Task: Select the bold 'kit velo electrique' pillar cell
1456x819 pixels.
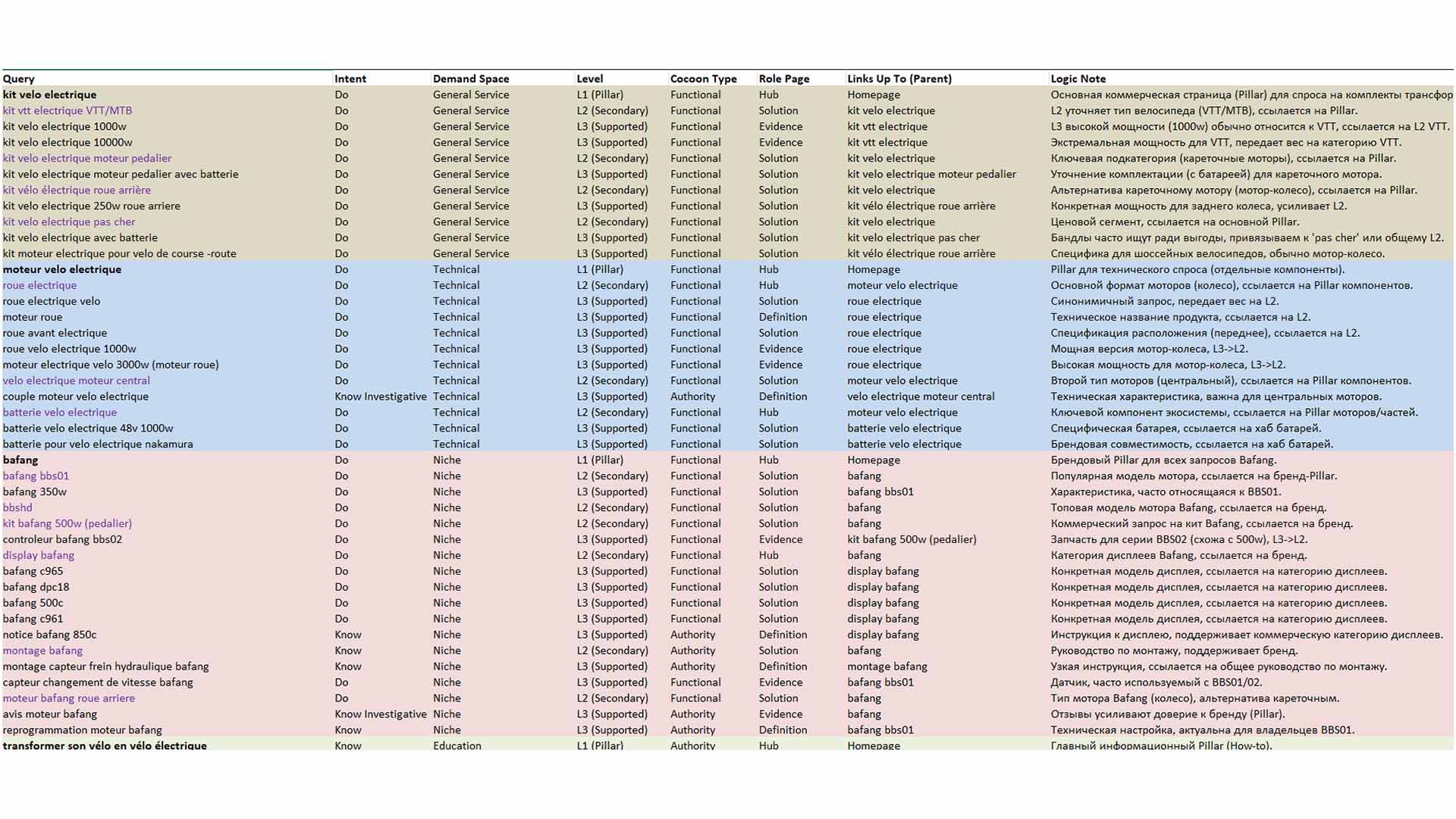Action: 49,95
